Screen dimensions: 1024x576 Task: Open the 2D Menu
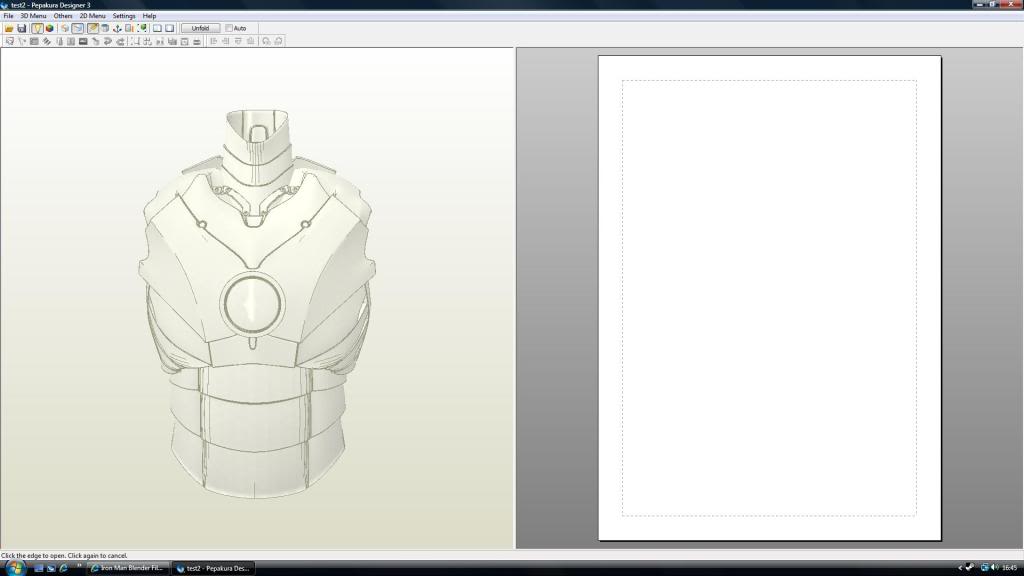click(92, 16)
